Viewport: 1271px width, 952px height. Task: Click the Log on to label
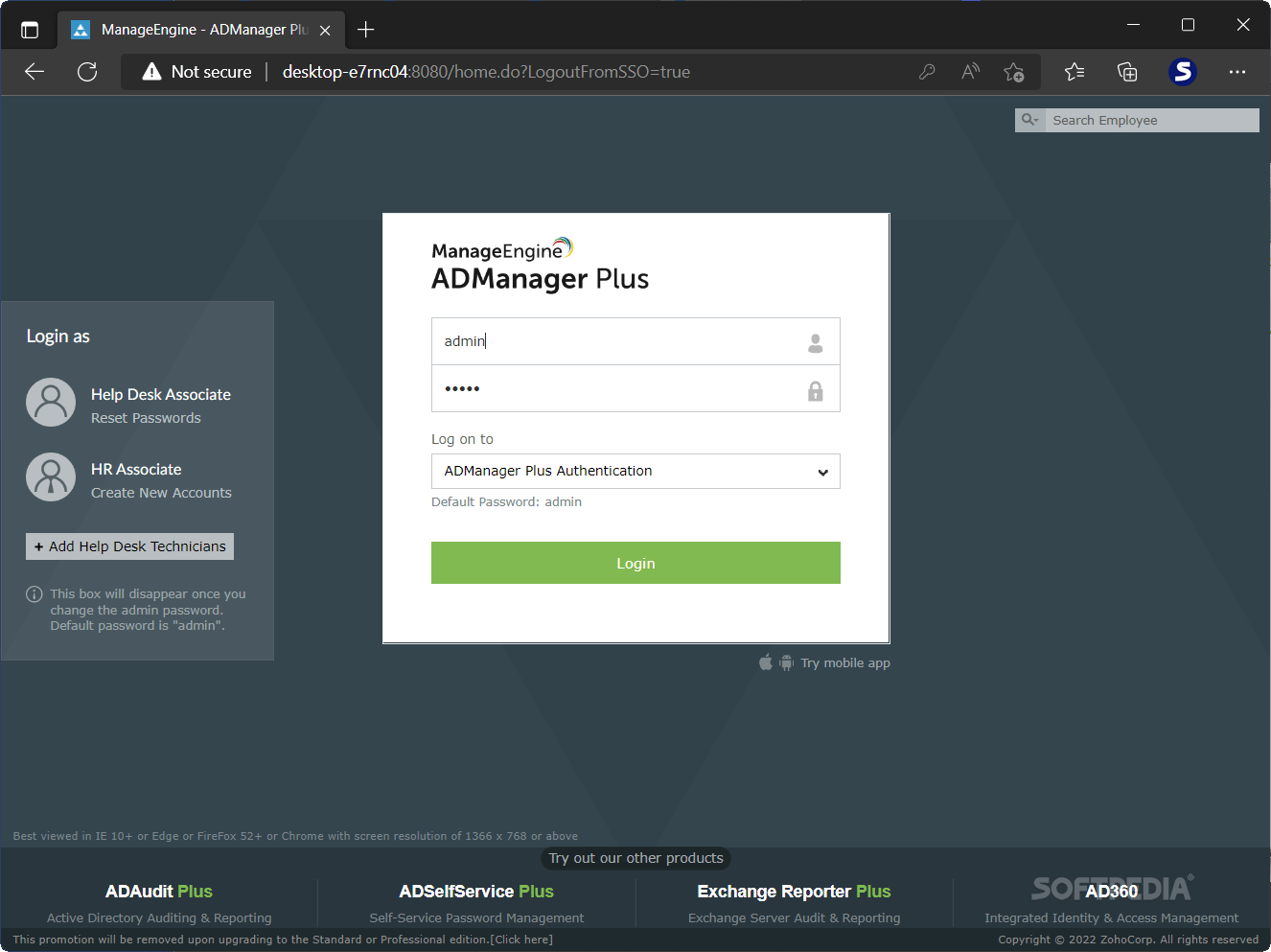click(x=462, y=439)
